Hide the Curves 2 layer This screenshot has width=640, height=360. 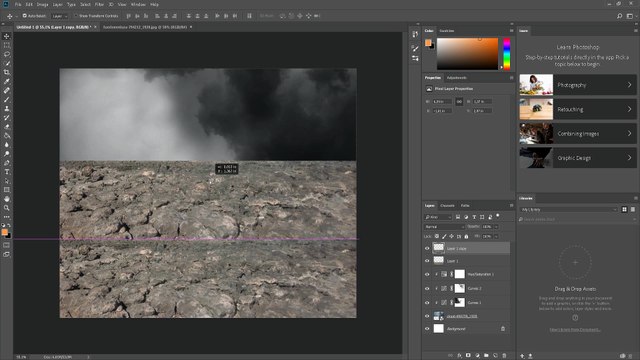pyautogui.click(x=427, y=289)
